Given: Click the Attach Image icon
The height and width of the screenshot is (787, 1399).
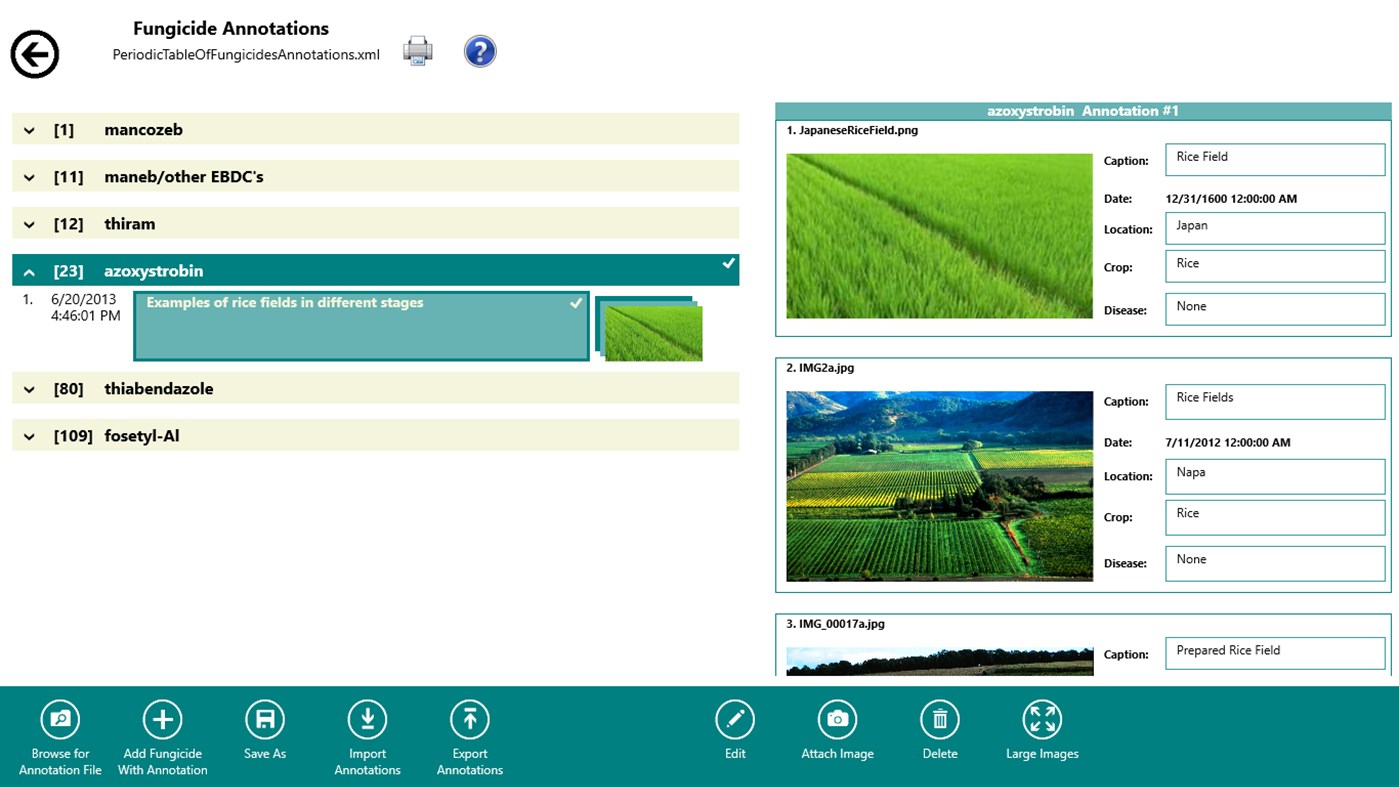Looking at the screenshot, I should point(837,719).
